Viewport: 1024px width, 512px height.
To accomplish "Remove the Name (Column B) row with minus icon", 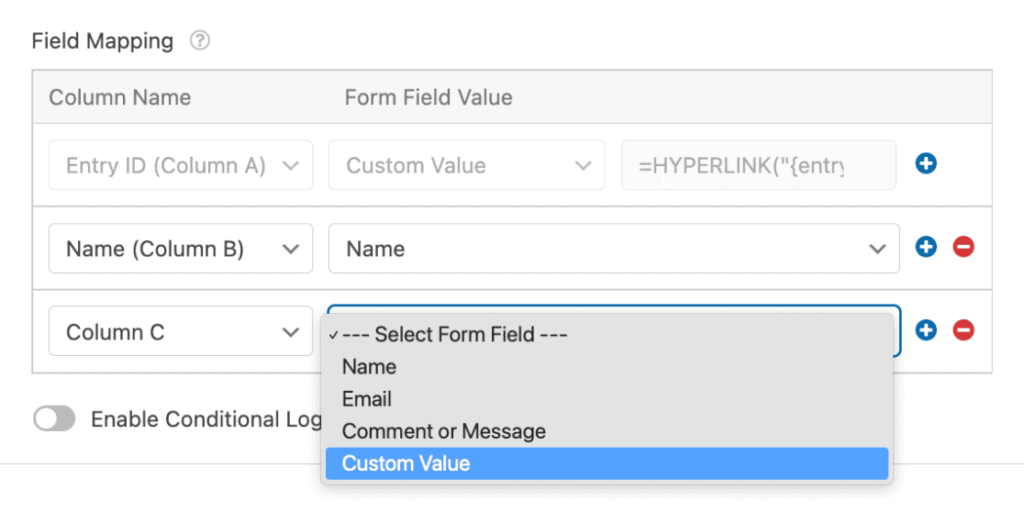I will tap(963, 247).
